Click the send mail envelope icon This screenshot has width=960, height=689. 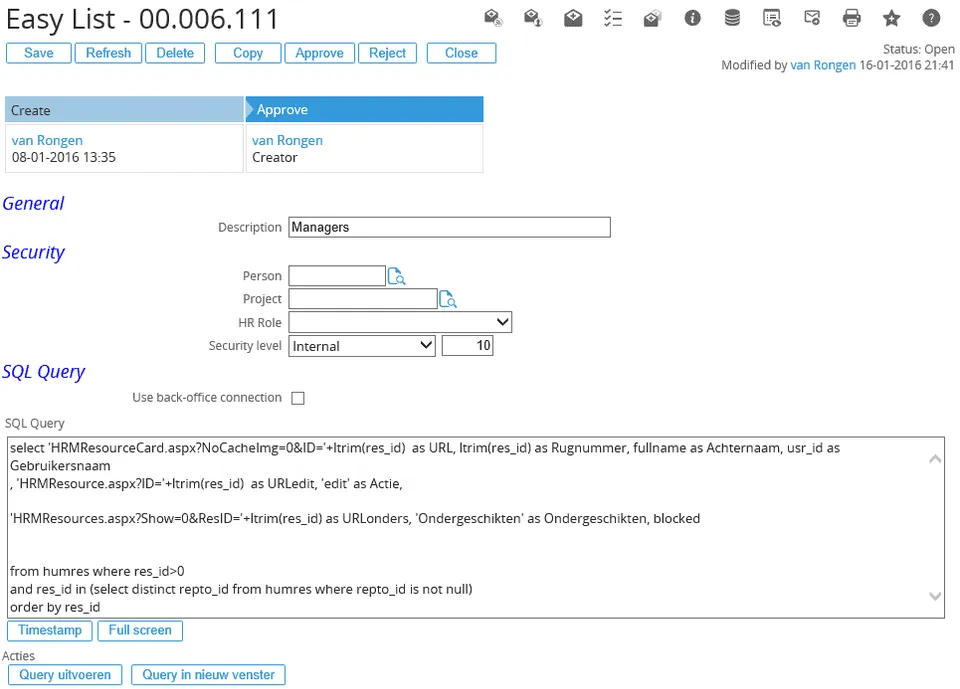tap(812, 18)
